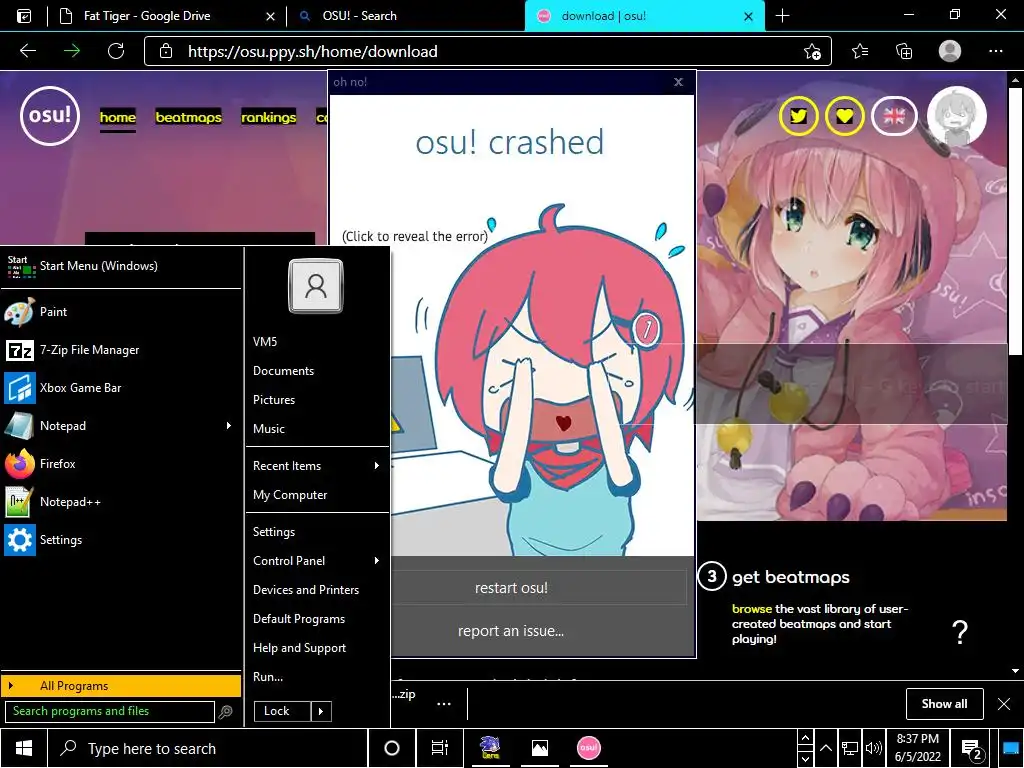Click the Lock button

[281, 711]
